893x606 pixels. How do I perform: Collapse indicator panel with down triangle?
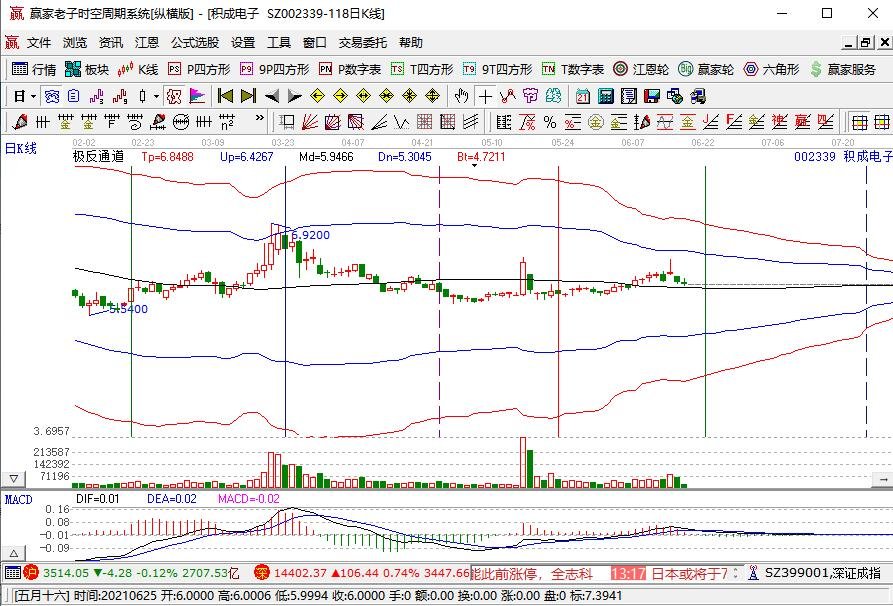14,478
